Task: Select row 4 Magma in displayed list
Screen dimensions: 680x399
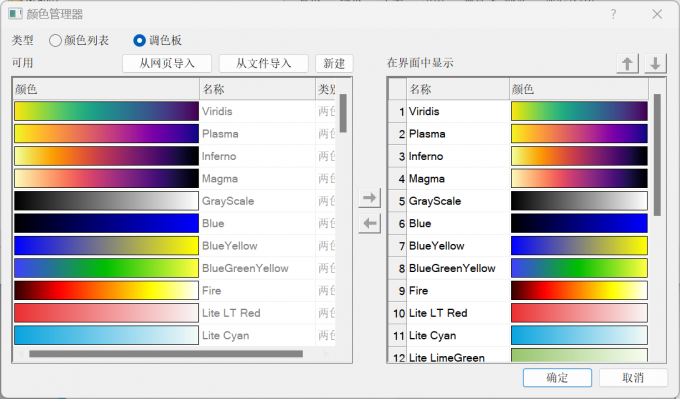Action: 518,179
